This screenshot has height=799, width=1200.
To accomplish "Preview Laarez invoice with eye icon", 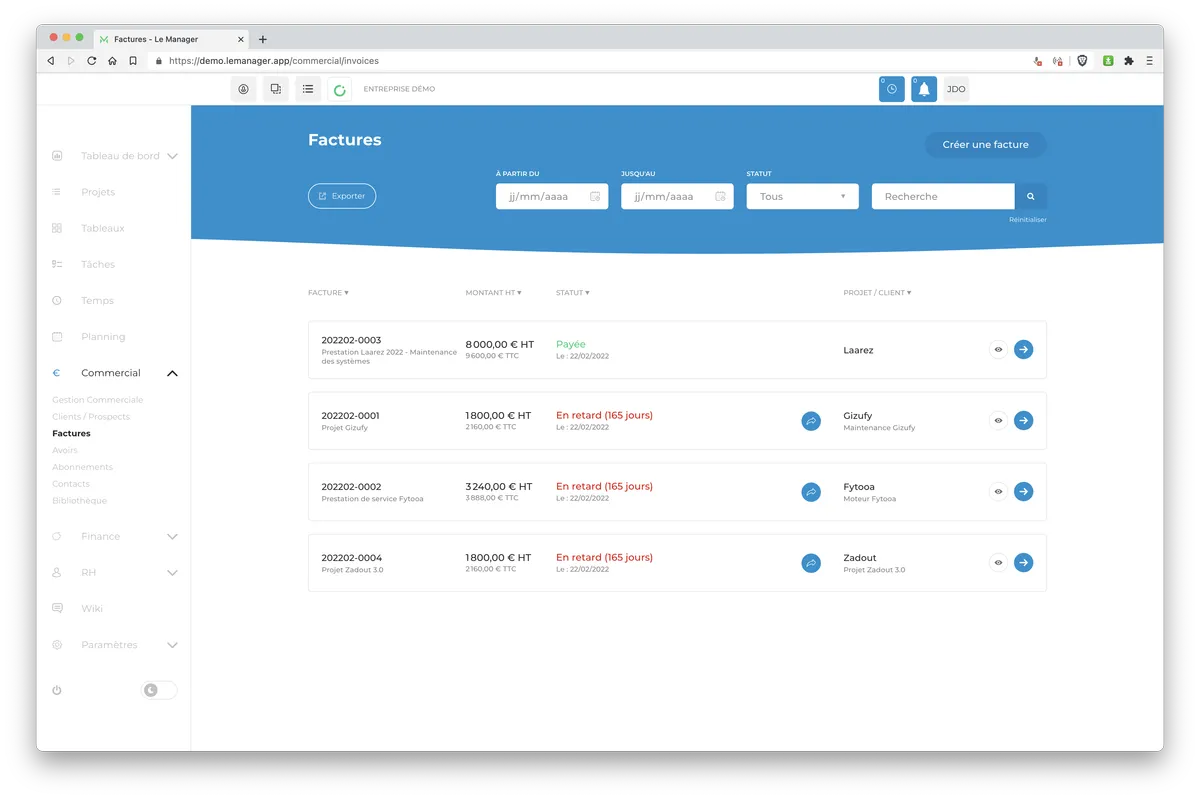I will [x=998, y=350].
